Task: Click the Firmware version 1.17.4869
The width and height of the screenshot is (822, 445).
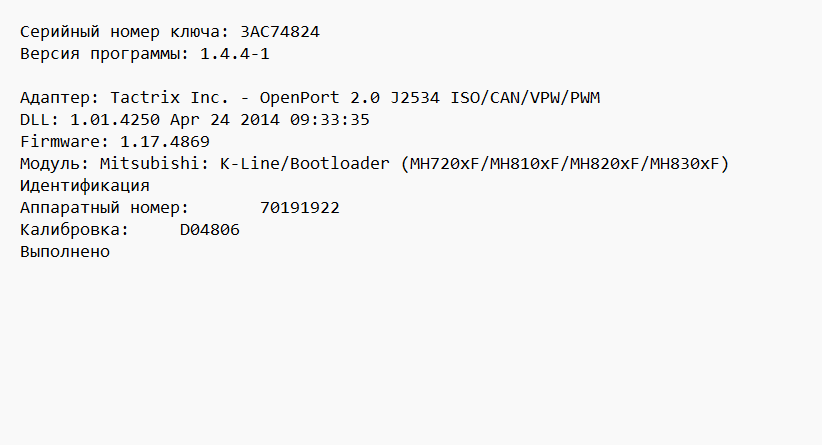Action: pyautogui.click(x=165, y=142)
